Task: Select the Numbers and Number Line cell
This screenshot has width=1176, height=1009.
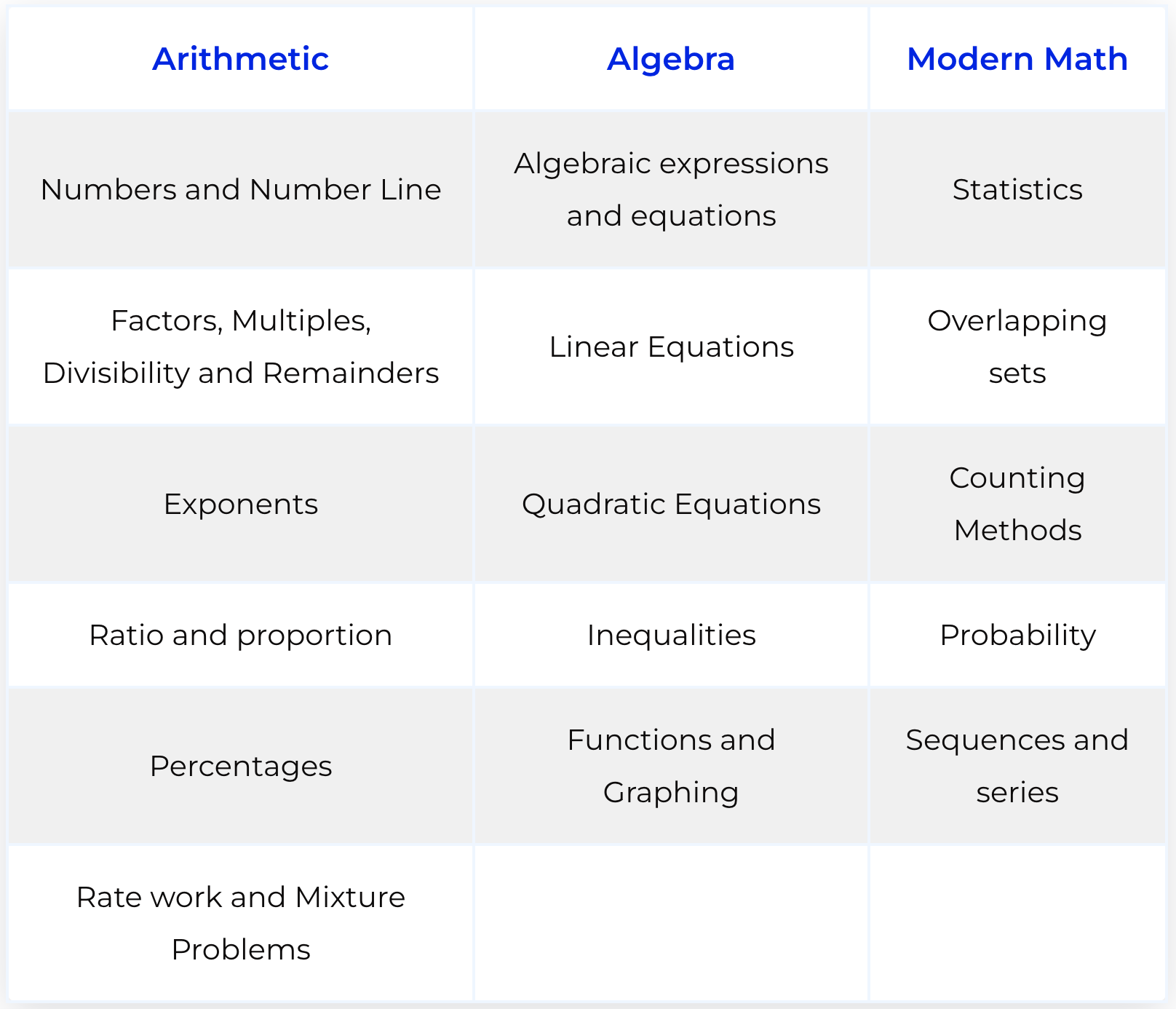Action: pos(240,189)
